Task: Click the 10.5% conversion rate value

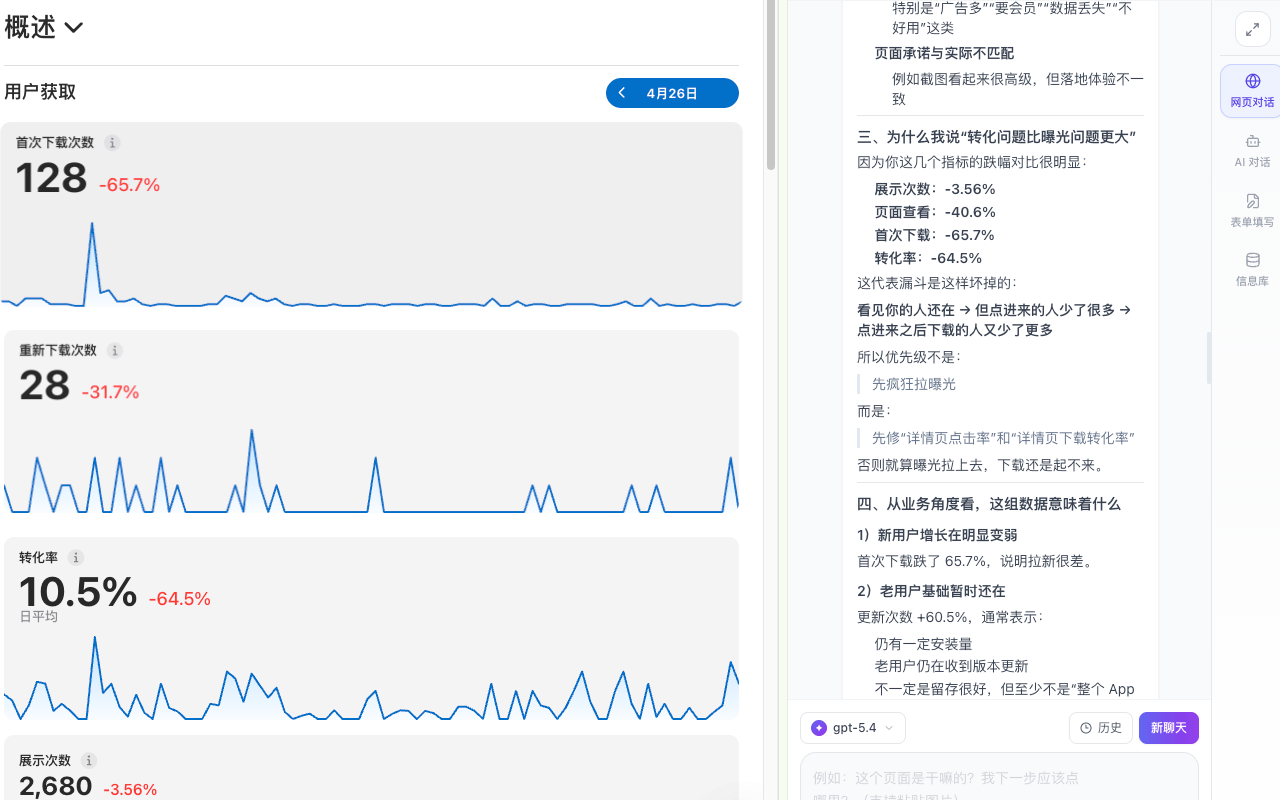Action: click(x=78, y=592)
